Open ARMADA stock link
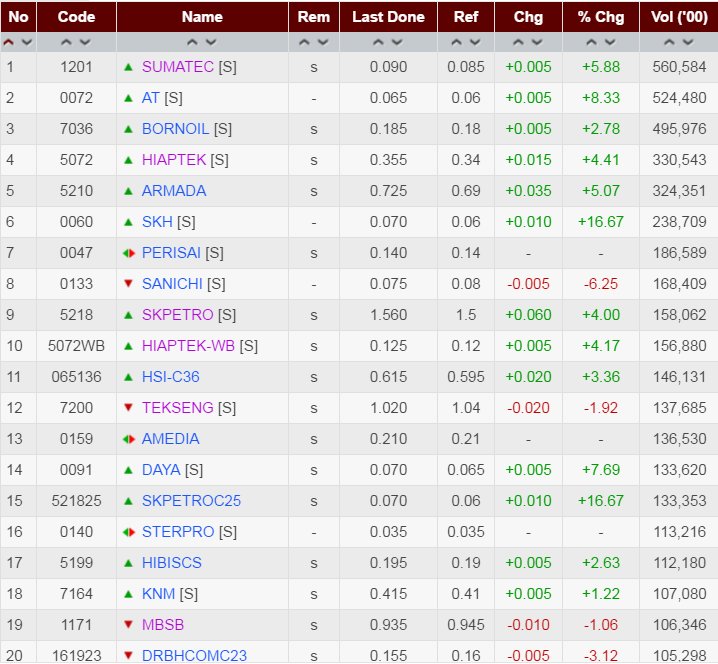The image size is (718, 664). [x=174, y=191]
